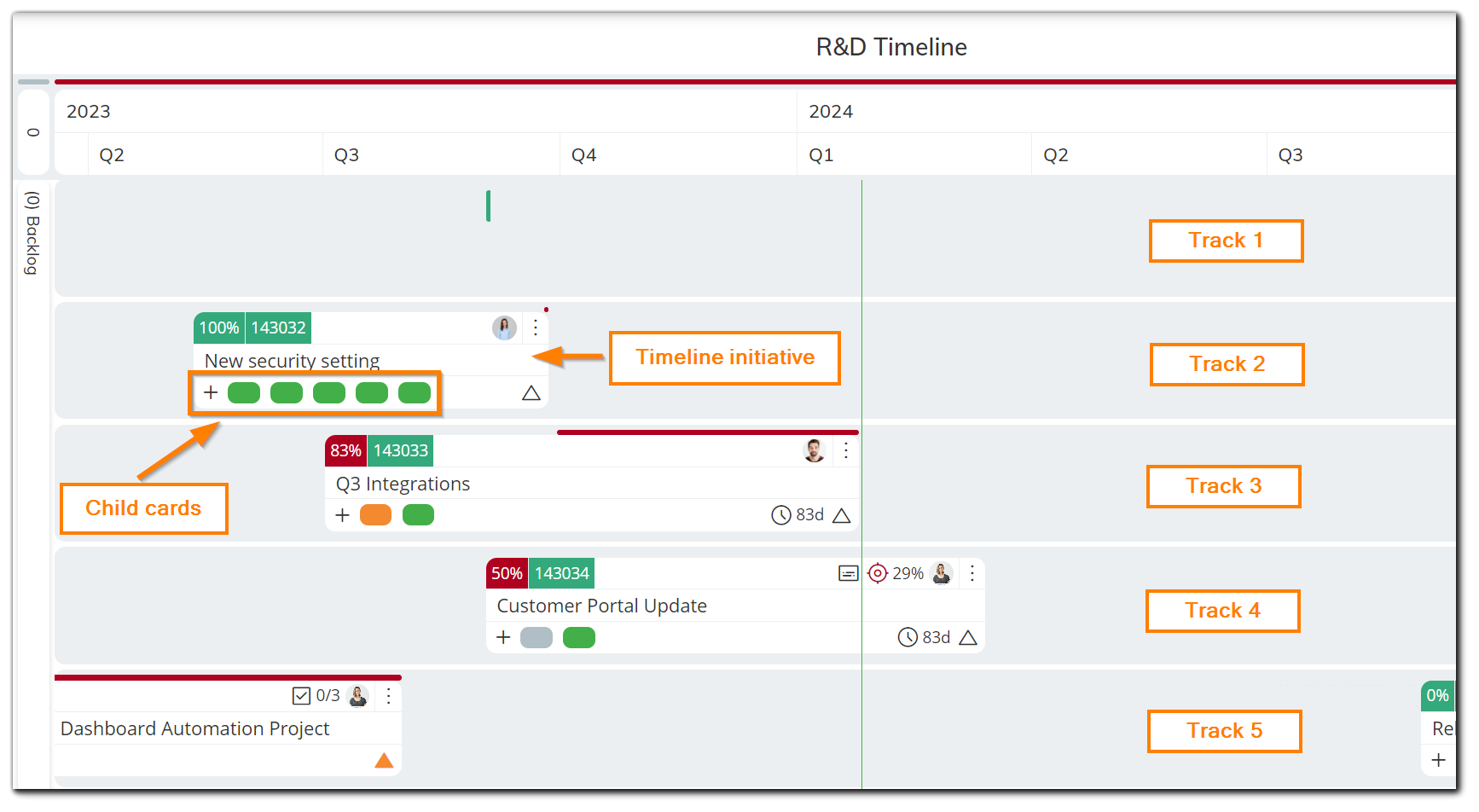Viewport: 1479px width, 812px height.
Task: Open the description icon on card 143034
Action: click(x=848, y=573)
